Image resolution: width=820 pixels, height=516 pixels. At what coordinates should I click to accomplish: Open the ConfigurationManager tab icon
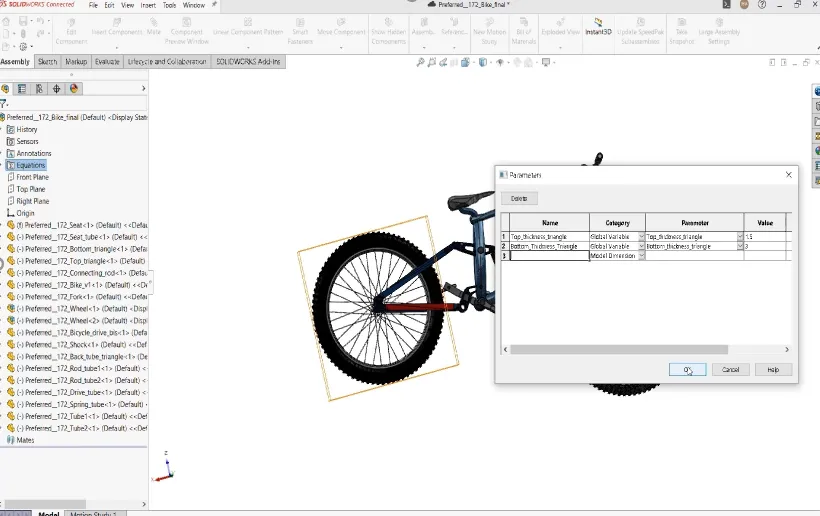click(x=39, y=88)
